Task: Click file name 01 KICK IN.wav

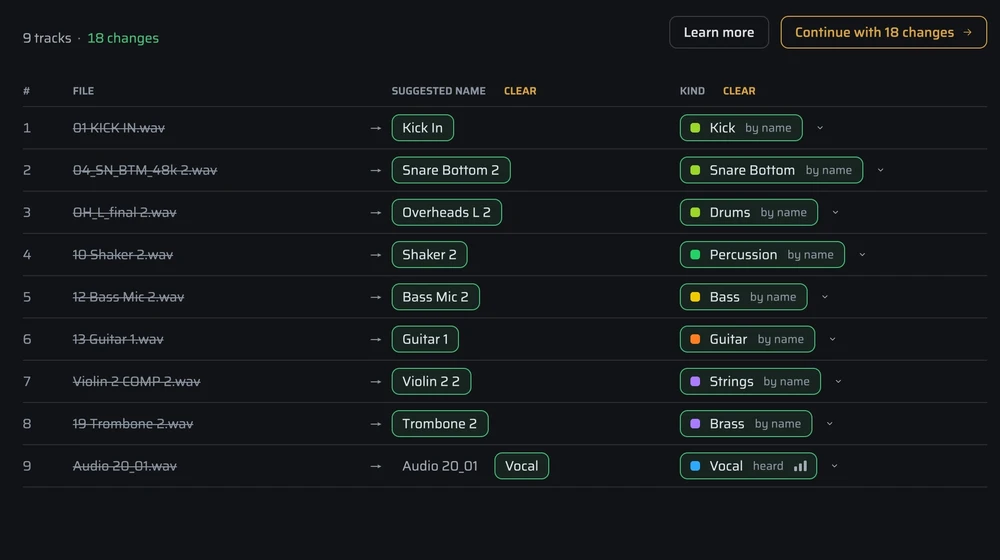Action: [x=119, y=128]
